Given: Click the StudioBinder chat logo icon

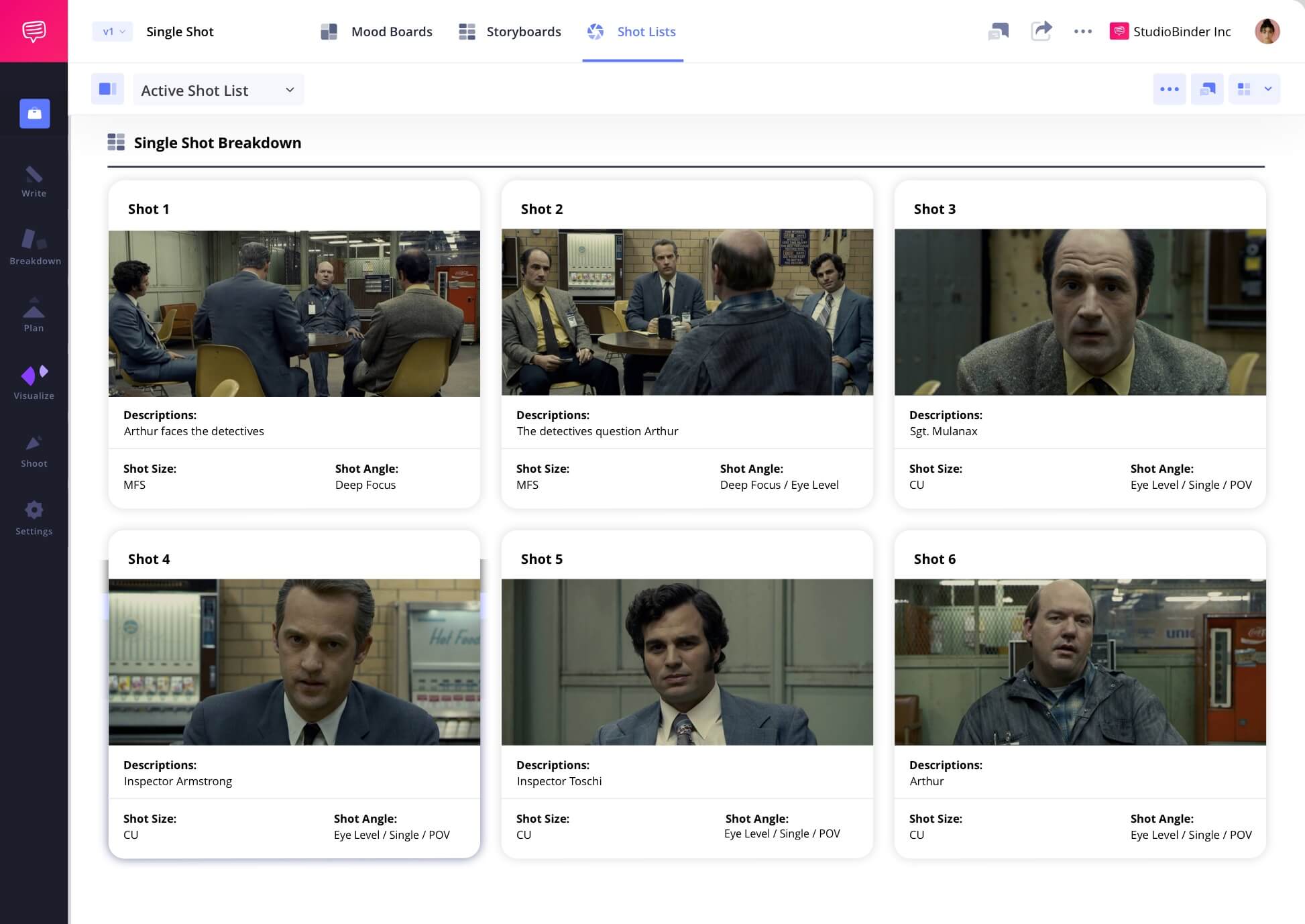Looking at the screenshot, I should pos(34,31).
